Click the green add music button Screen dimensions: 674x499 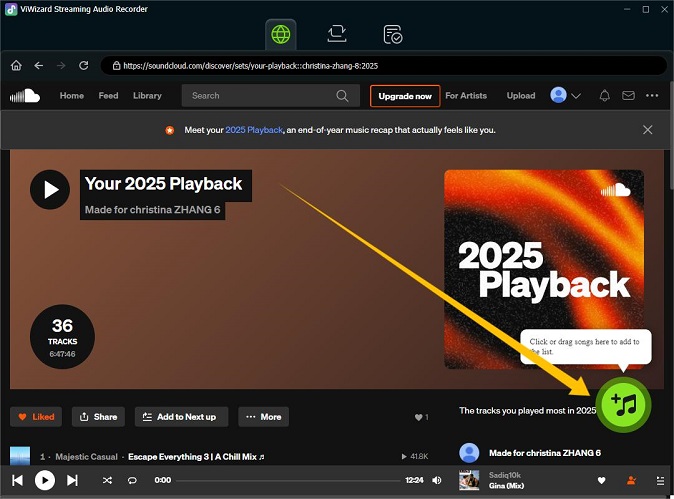point(623,404)
